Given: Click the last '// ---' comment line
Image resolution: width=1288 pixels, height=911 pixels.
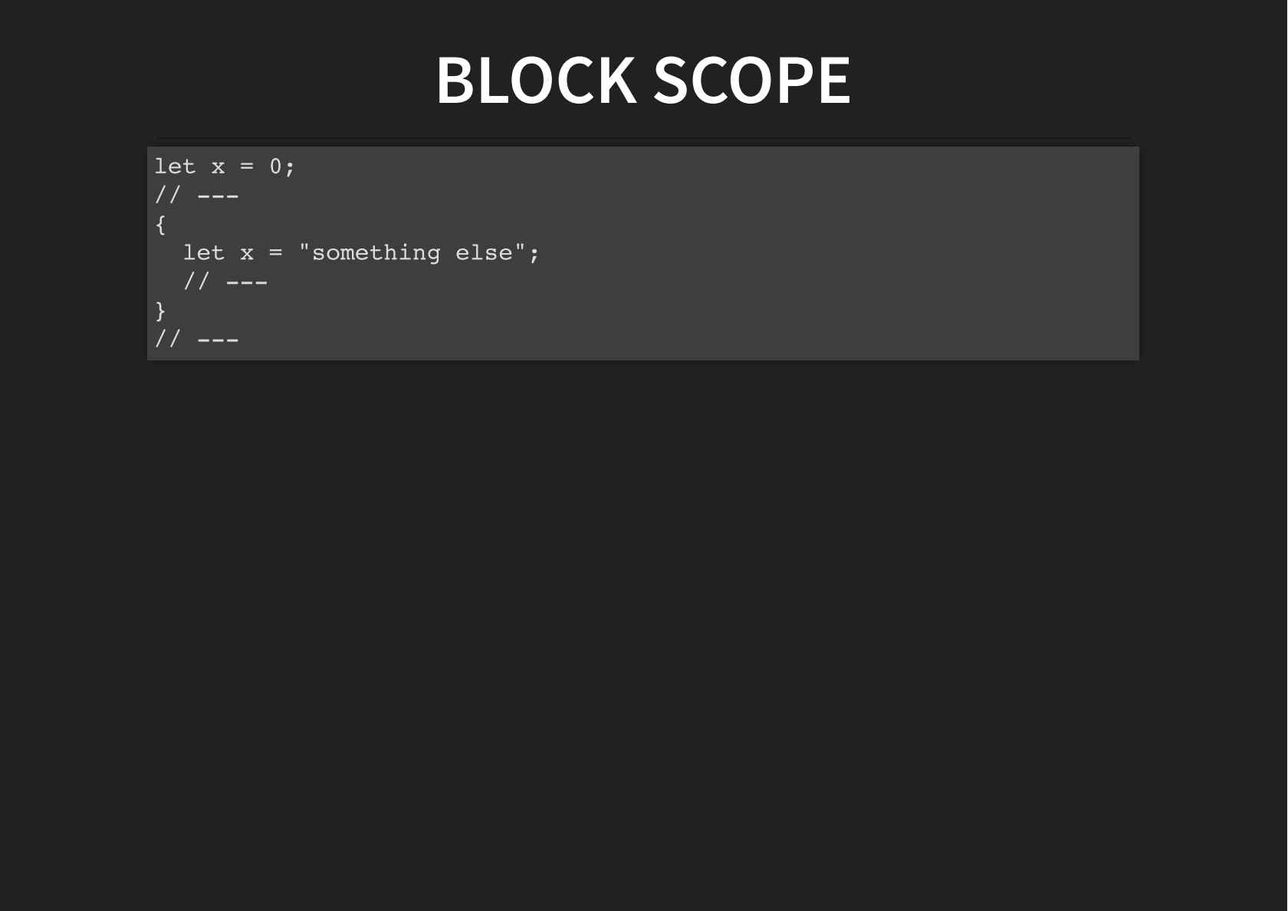Looking at the screenshot, I should click(197, 340).
